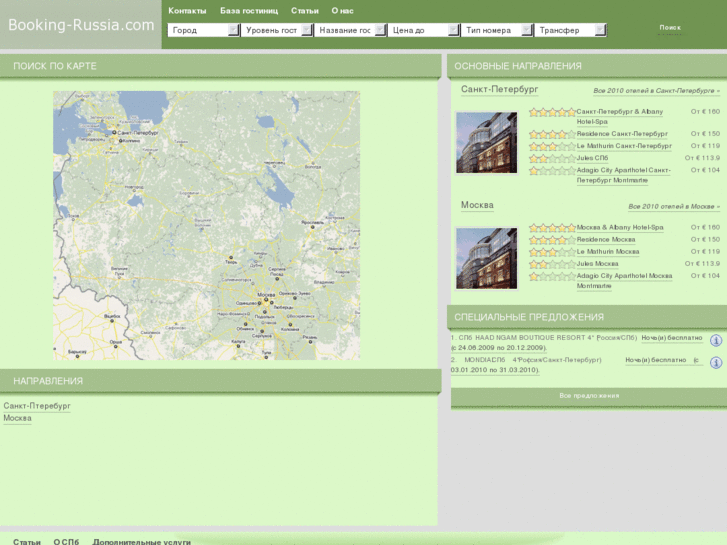727x545 pixels.
Task: Click the Все предложения button
Action: pyautogui.click(x=589, y=396)
